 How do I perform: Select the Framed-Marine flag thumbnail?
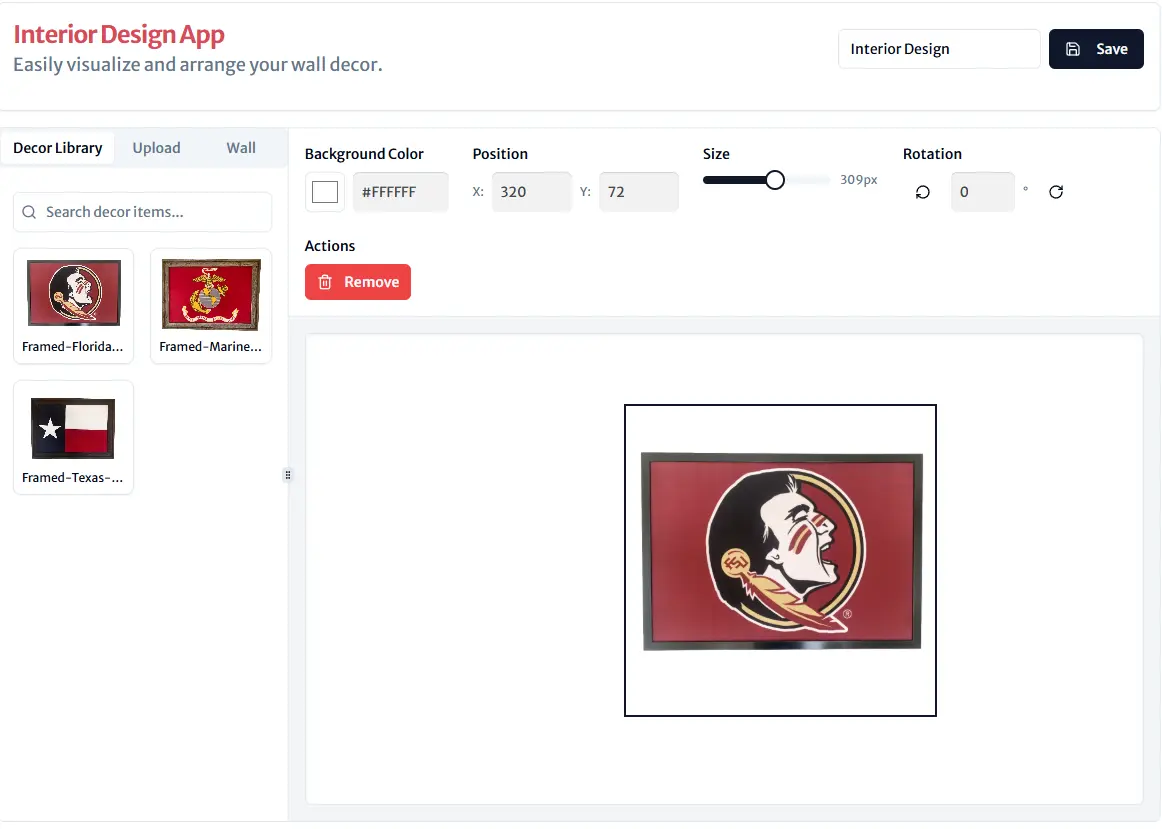210,306
